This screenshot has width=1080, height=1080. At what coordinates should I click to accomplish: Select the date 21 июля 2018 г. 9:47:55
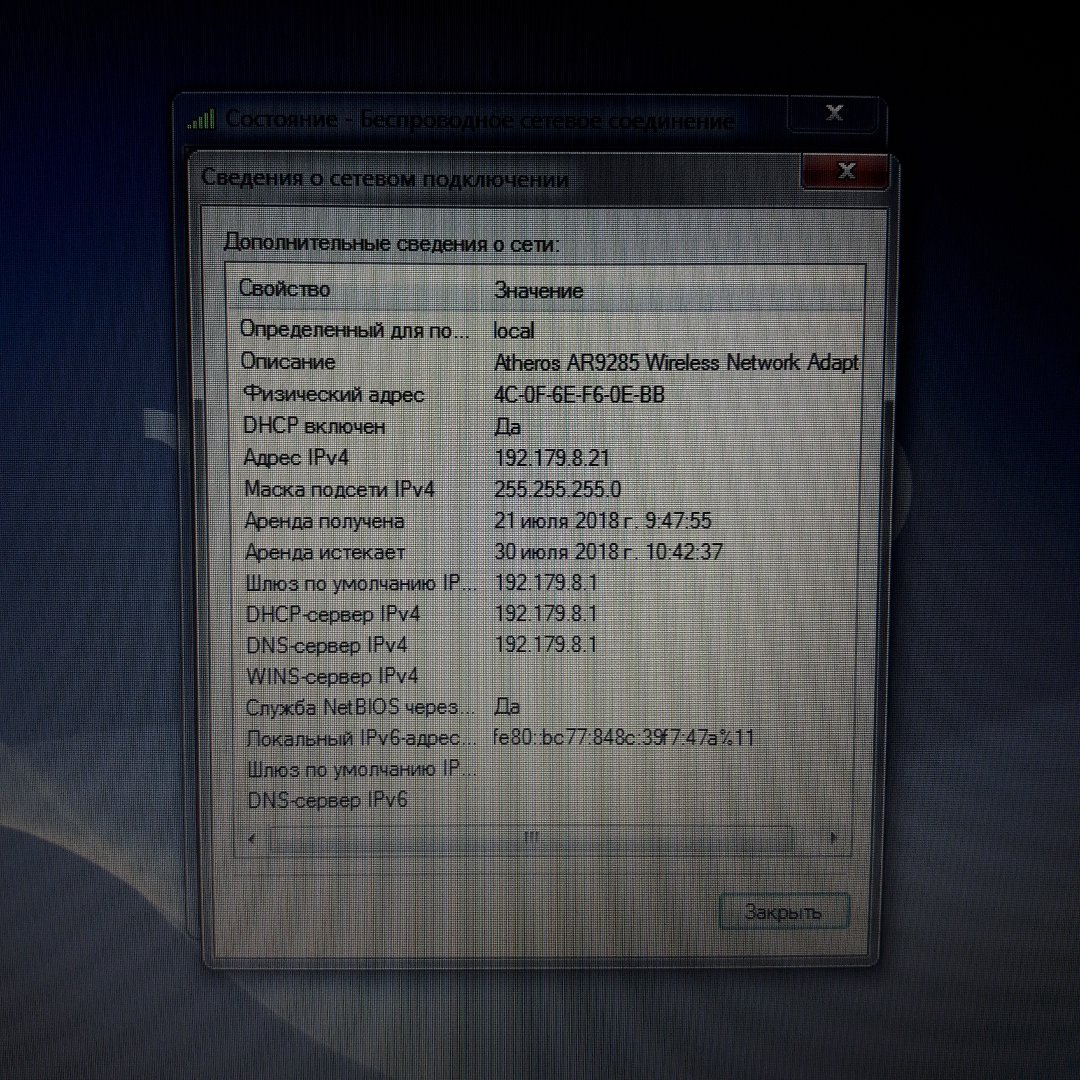(603, 521)
